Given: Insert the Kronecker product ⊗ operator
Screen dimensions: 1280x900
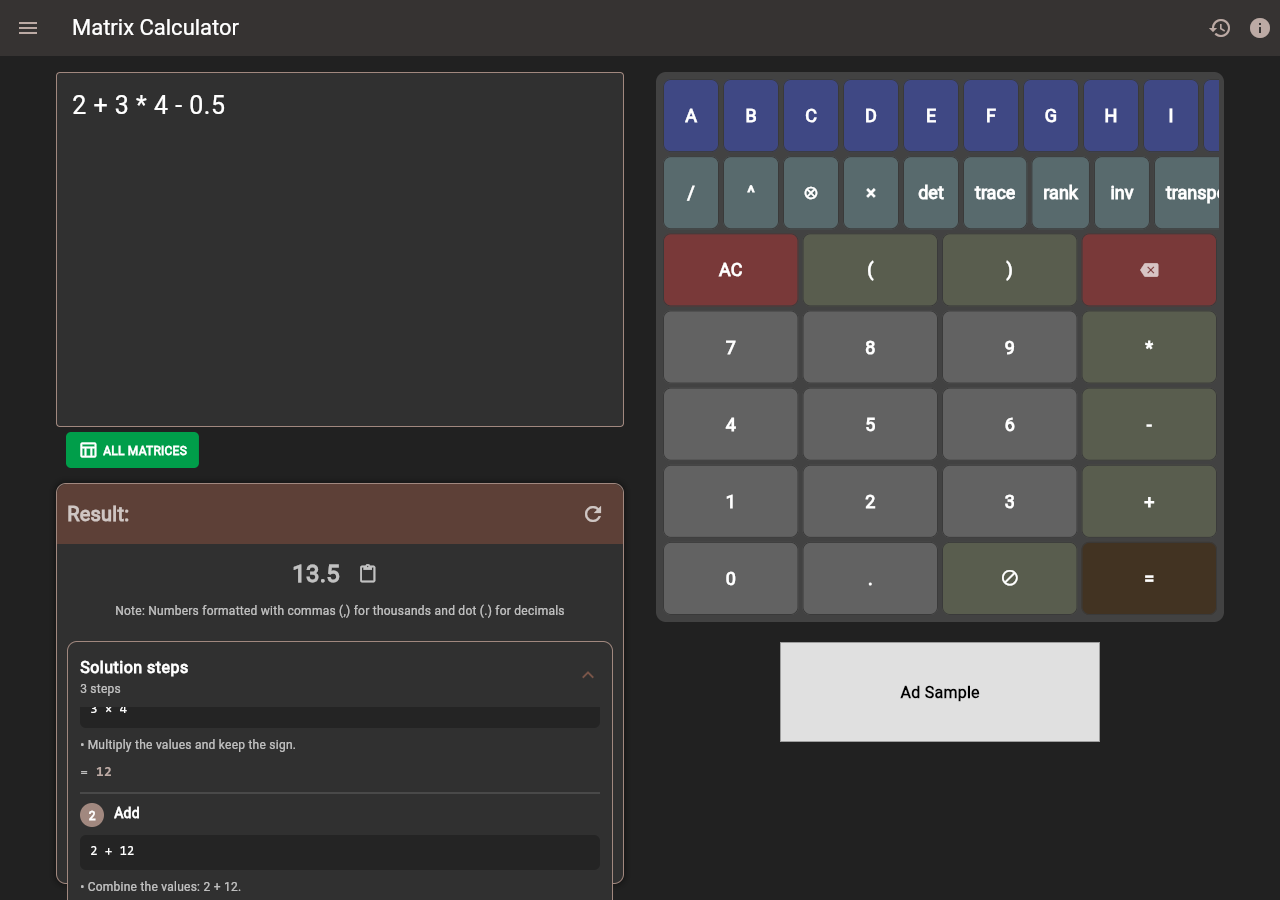Looking at the screenshot, I should (x=811, y=193).
